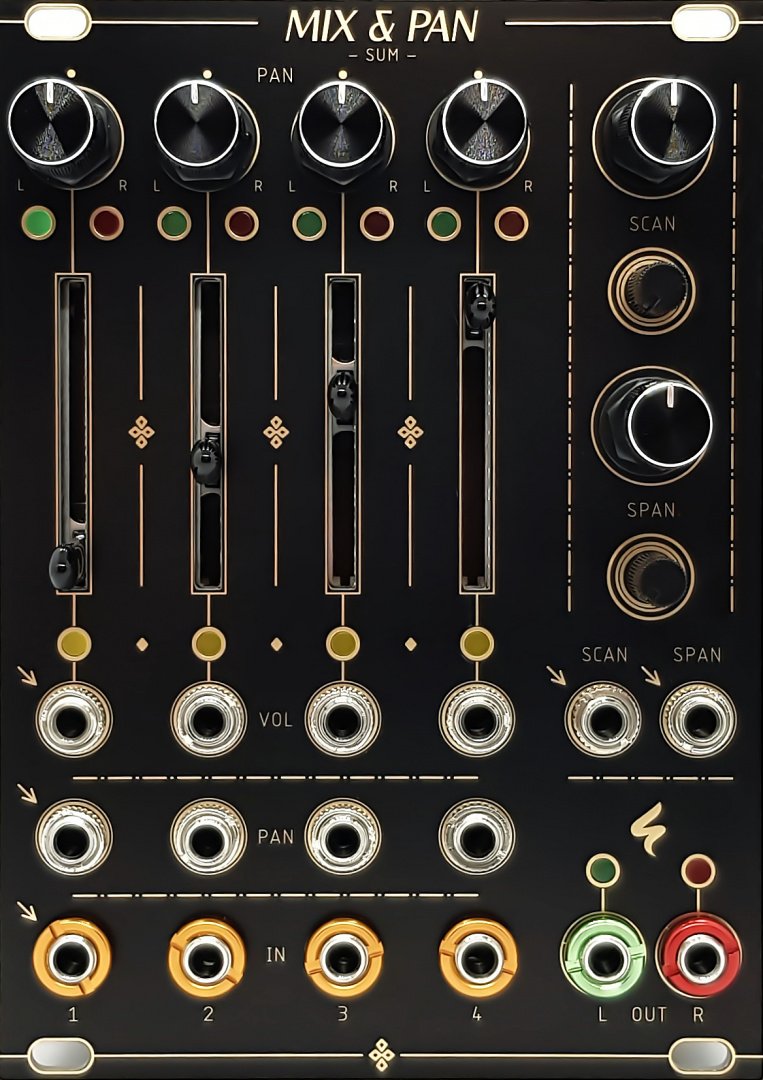Click channel 4 green left LED
The width and height of the screenshot is (763, 1080).
tap(444, 223)
